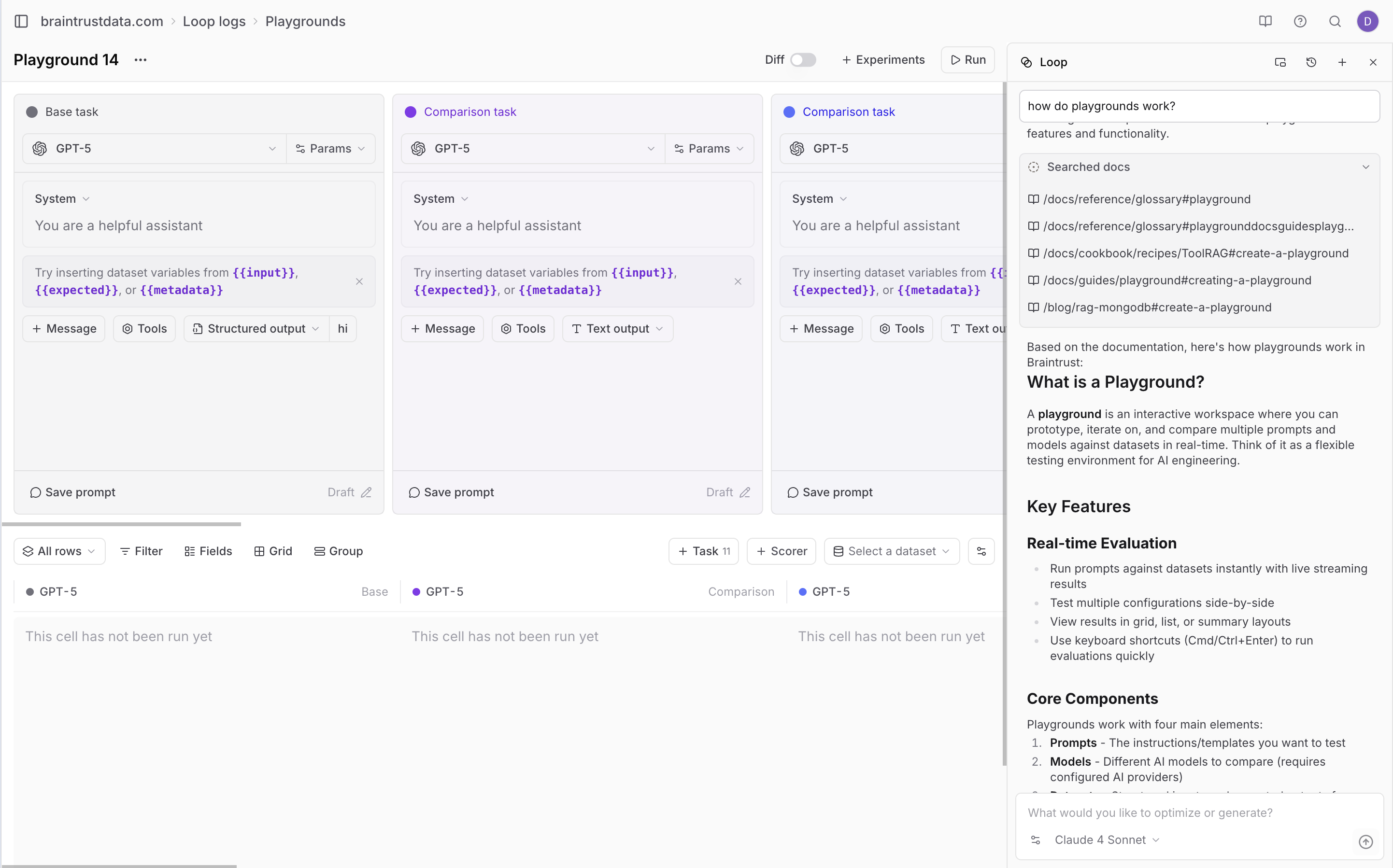1393x868 pixels.
Task: Save the Base task prompt
Action: point(72,492)
